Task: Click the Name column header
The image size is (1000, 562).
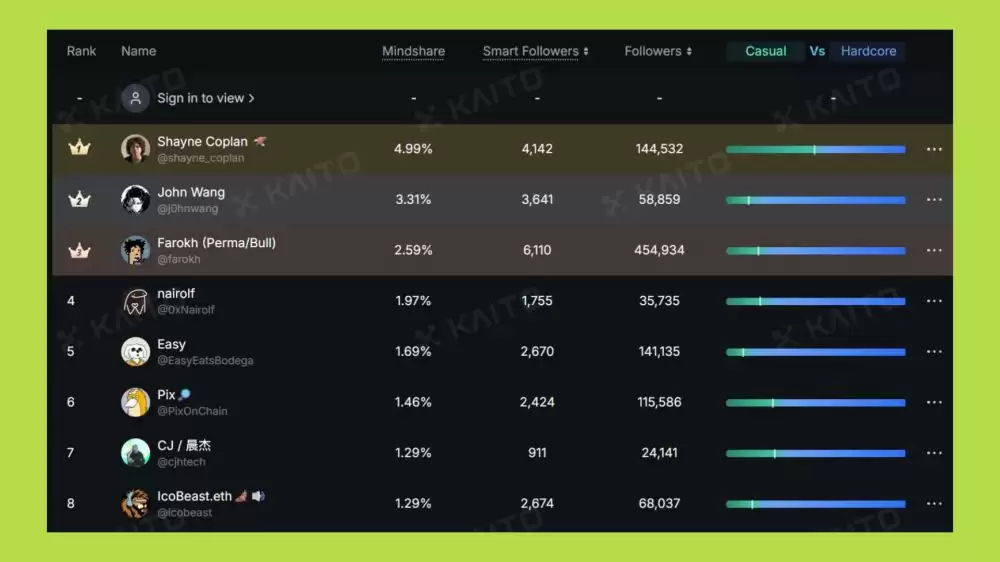Action: [138, 51]
